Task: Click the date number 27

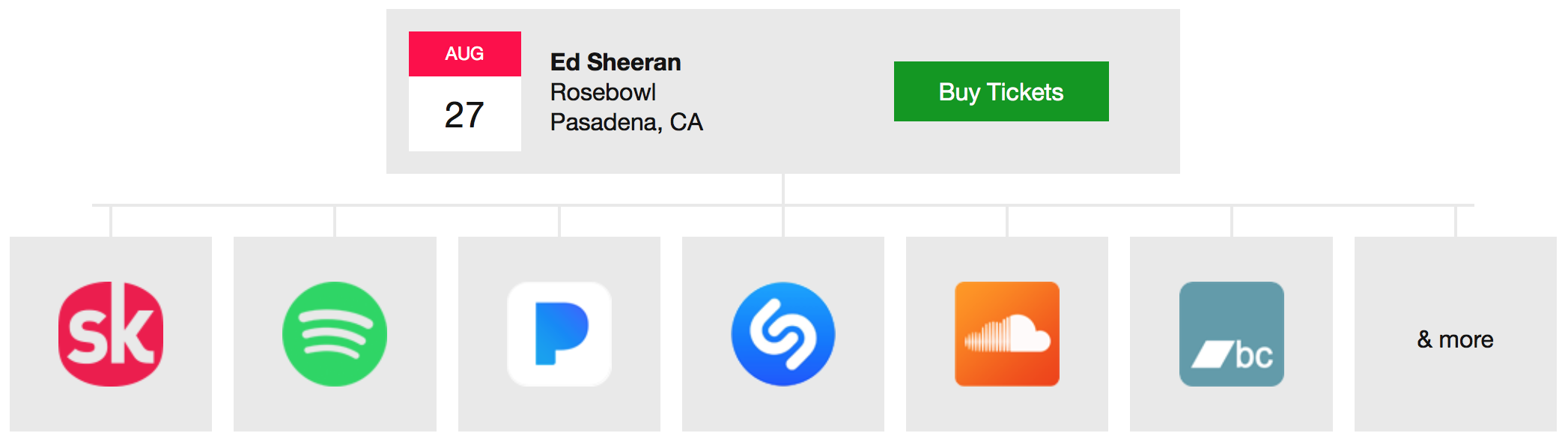Action: (x=464, y=115)
